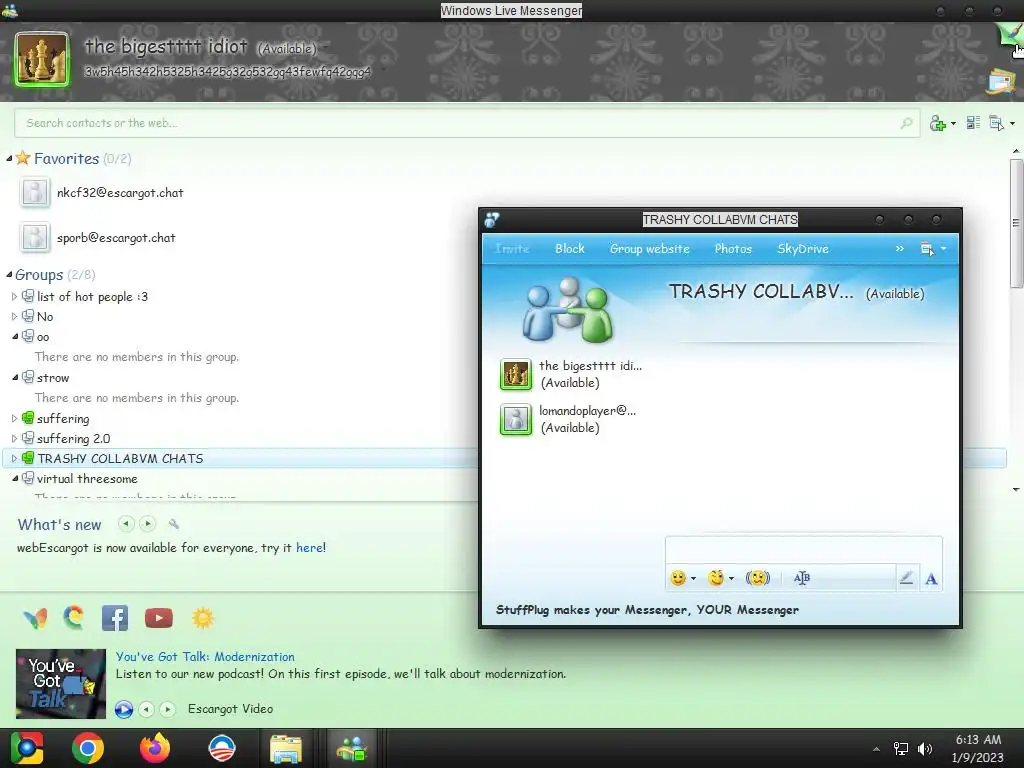Open file explorer from the taskbar
Viewport: 1024px width, 768px height.
(x=286, y=749)
